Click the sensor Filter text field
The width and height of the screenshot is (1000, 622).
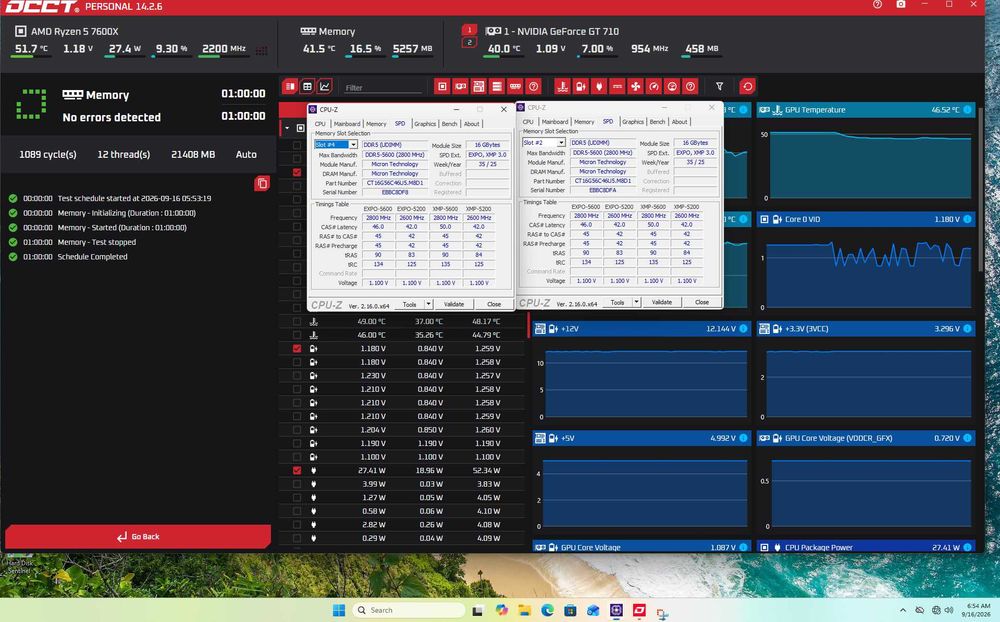pyautogui.click(x=383, y=87)
